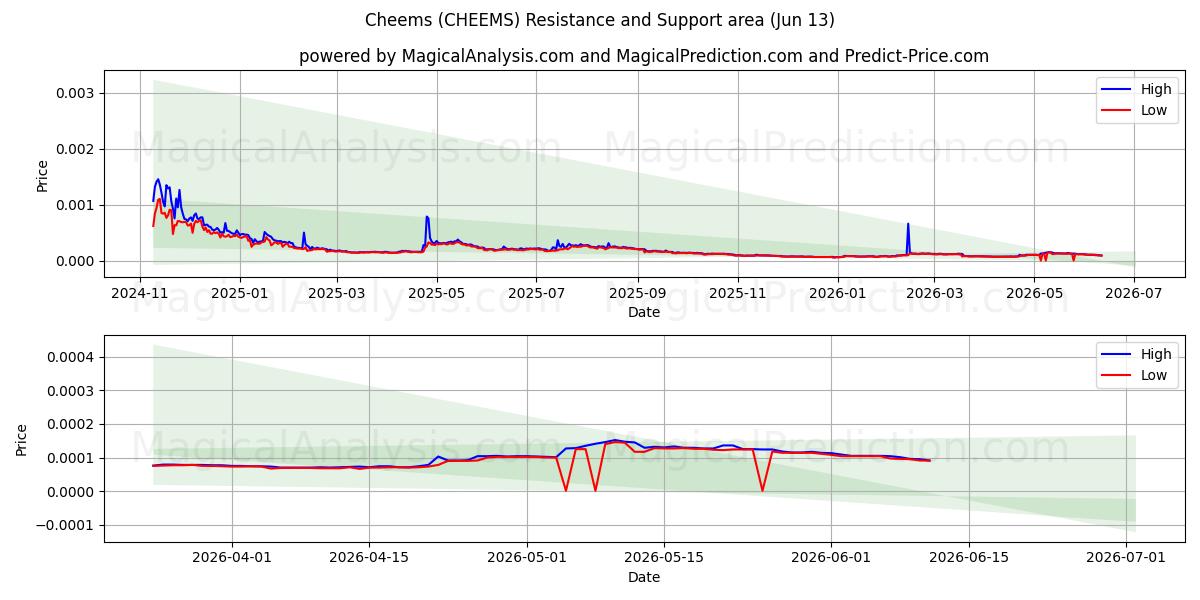Click the '2026-06-01' x-axis label
Screen dimensions: 1200x600
(x=832, y=558)
